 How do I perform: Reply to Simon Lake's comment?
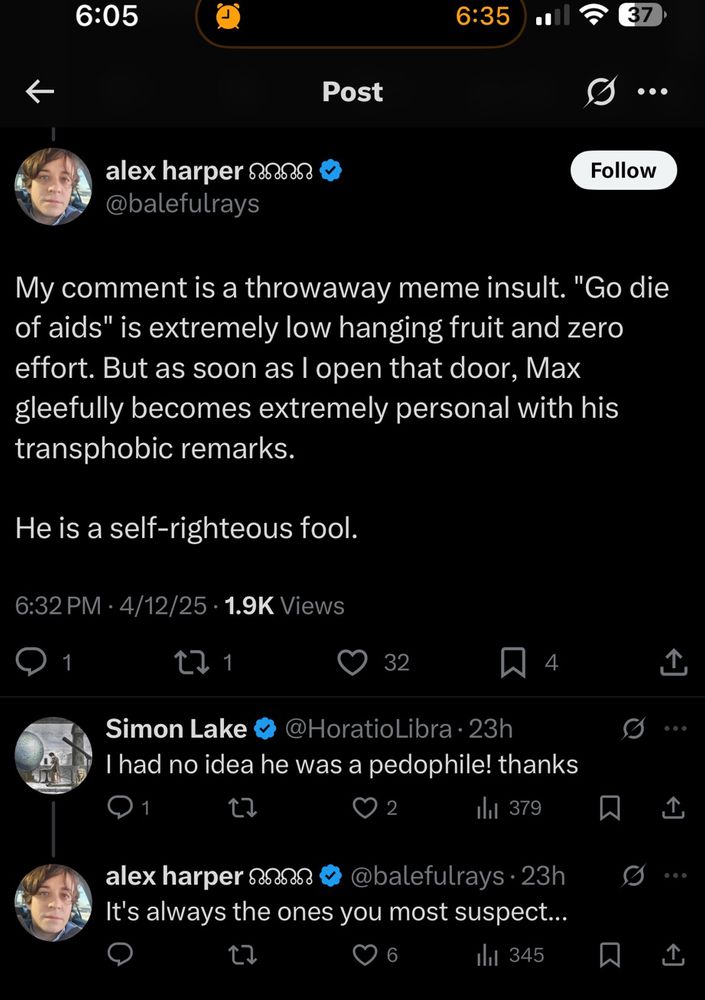[120, 807]
